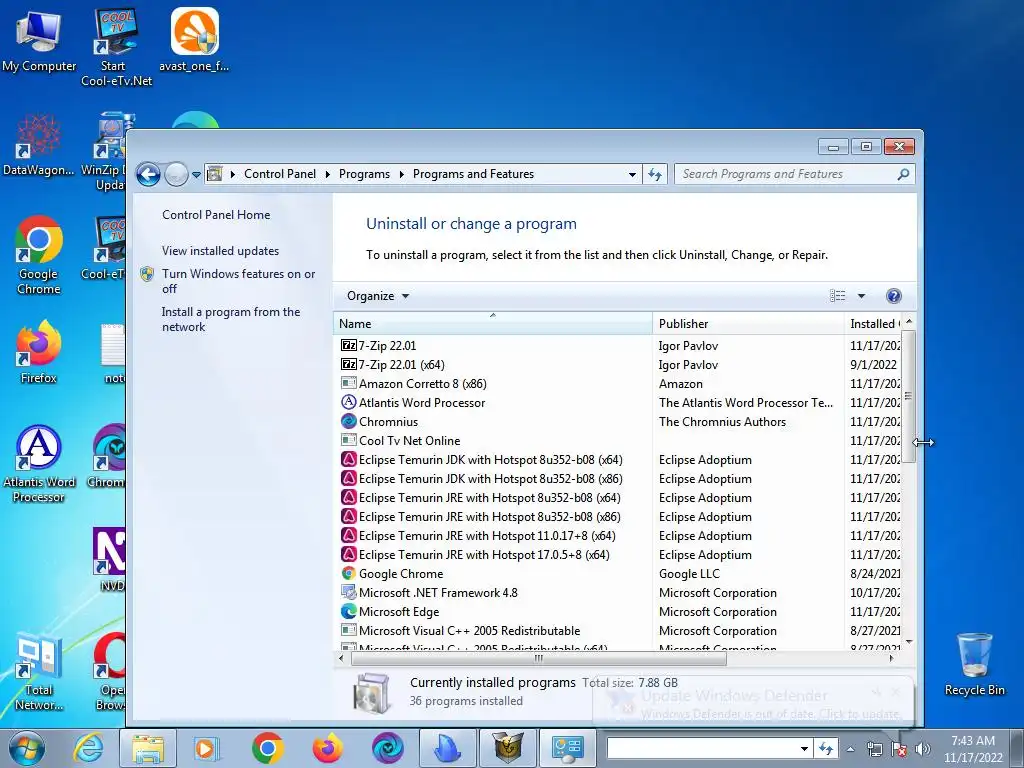Open Google Chrome desktop shortcut
The image size is (1024, 768).
click(x=39, y=255)
